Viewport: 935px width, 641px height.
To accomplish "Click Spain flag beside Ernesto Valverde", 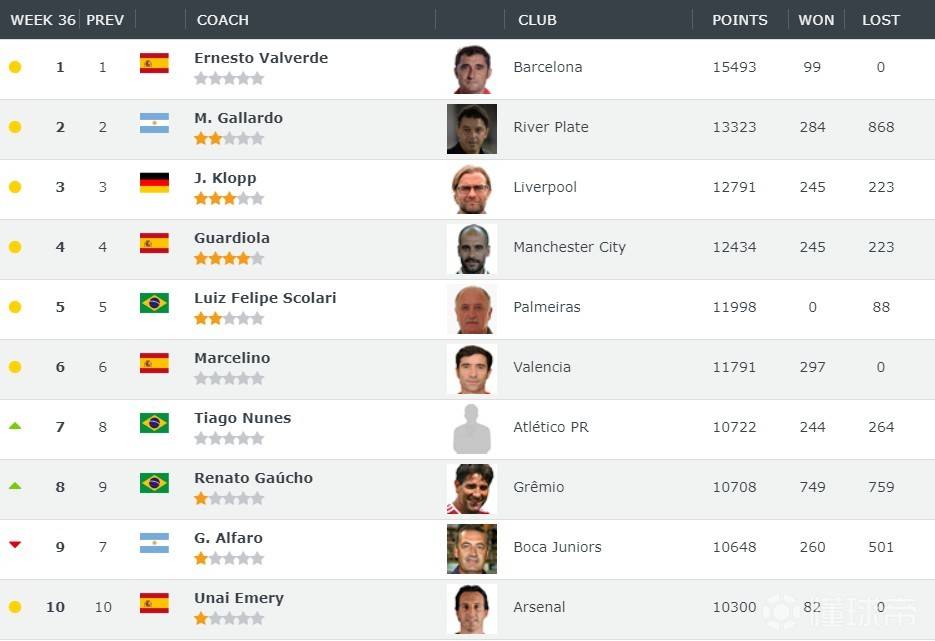I will click(154, 64).
